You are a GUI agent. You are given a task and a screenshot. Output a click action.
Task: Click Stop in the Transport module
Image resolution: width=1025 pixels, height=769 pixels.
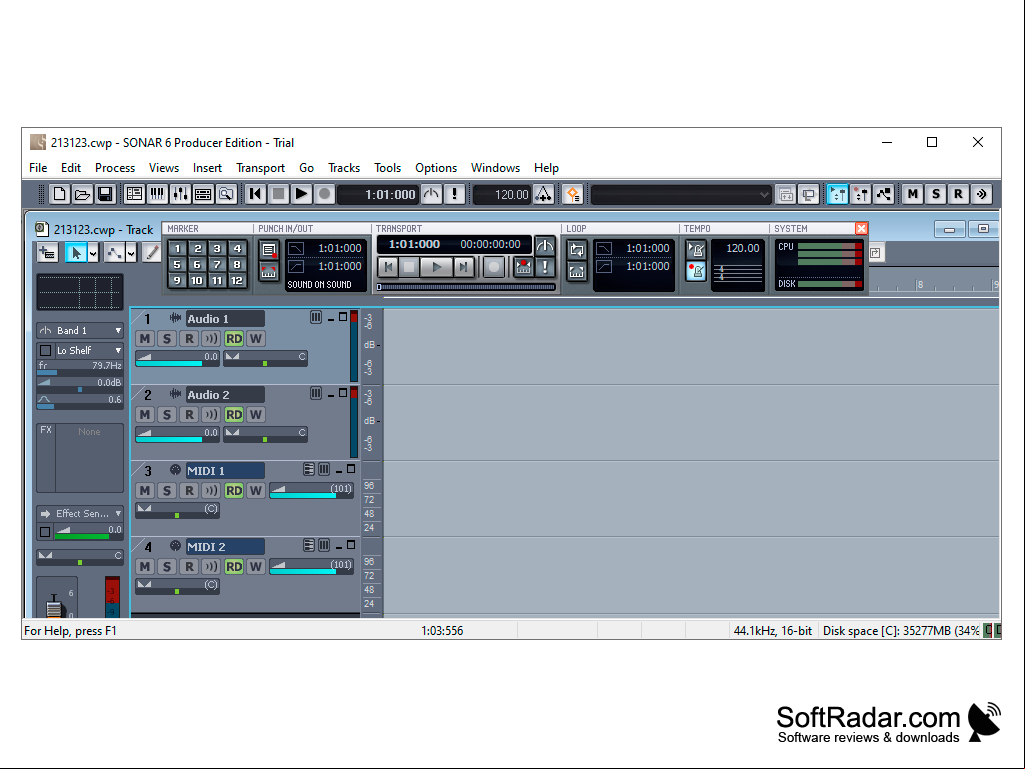coord(409,267)
